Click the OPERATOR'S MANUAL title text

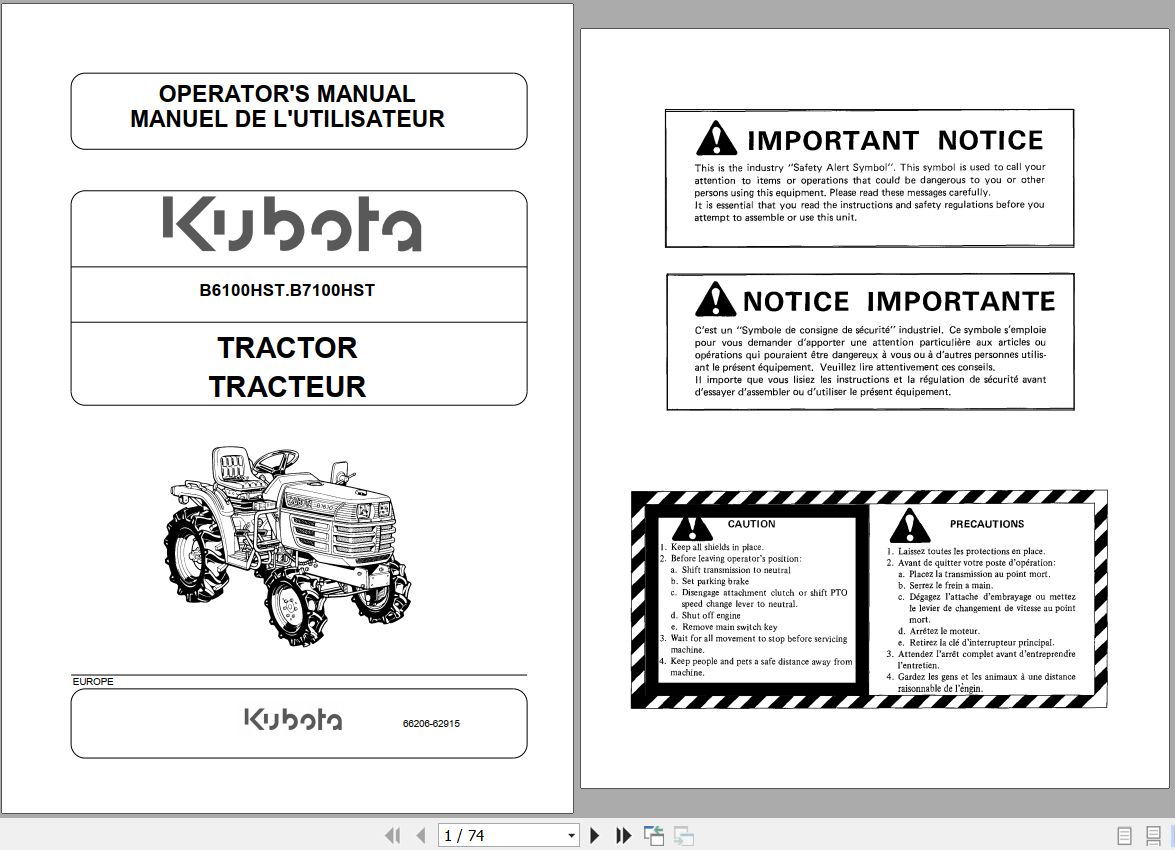287,94
